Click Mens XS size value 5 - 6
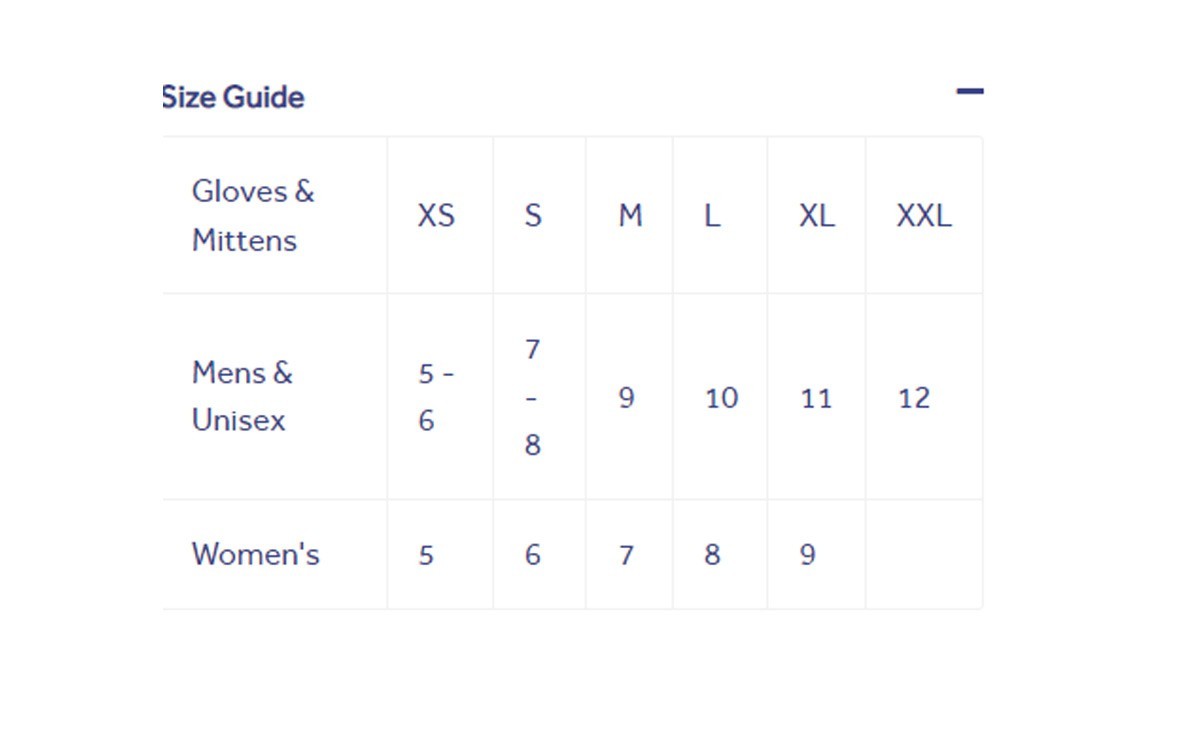 [436, 397]
